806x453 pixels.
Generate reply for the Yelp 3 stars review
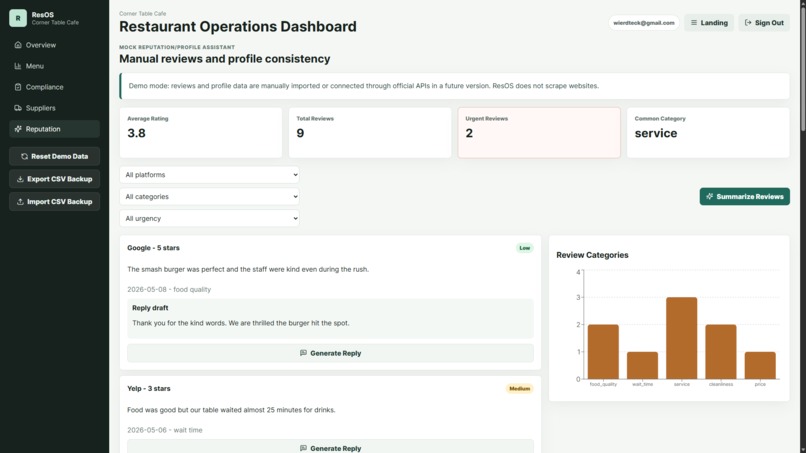[331, 447]
